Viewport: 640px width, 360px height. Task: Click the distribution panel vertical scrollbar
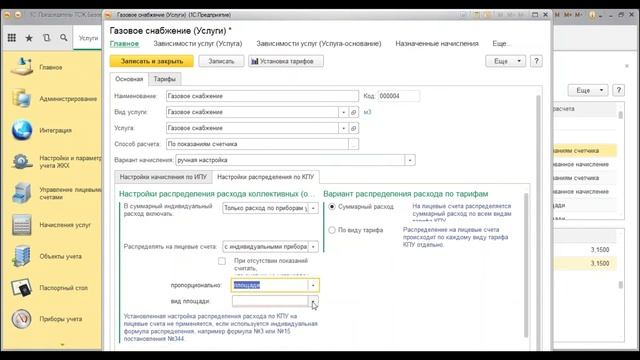click(x=526, y=265)
